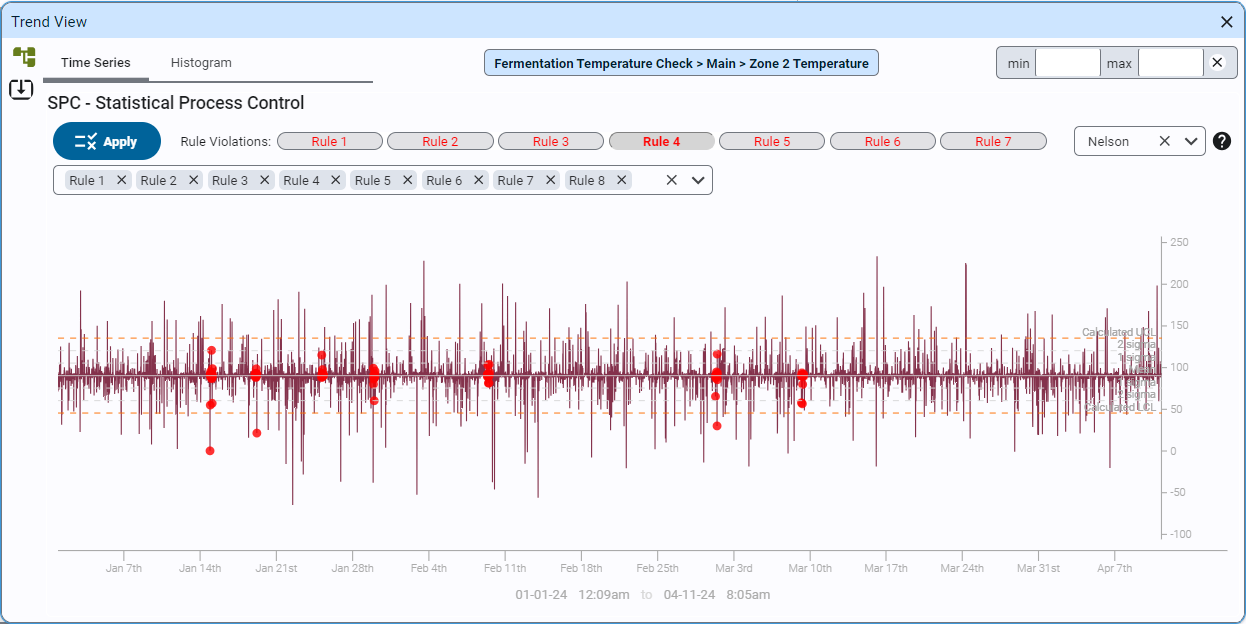Expand the Nelson rule set dropdown
The image size is (1246, 624).
1191,142
